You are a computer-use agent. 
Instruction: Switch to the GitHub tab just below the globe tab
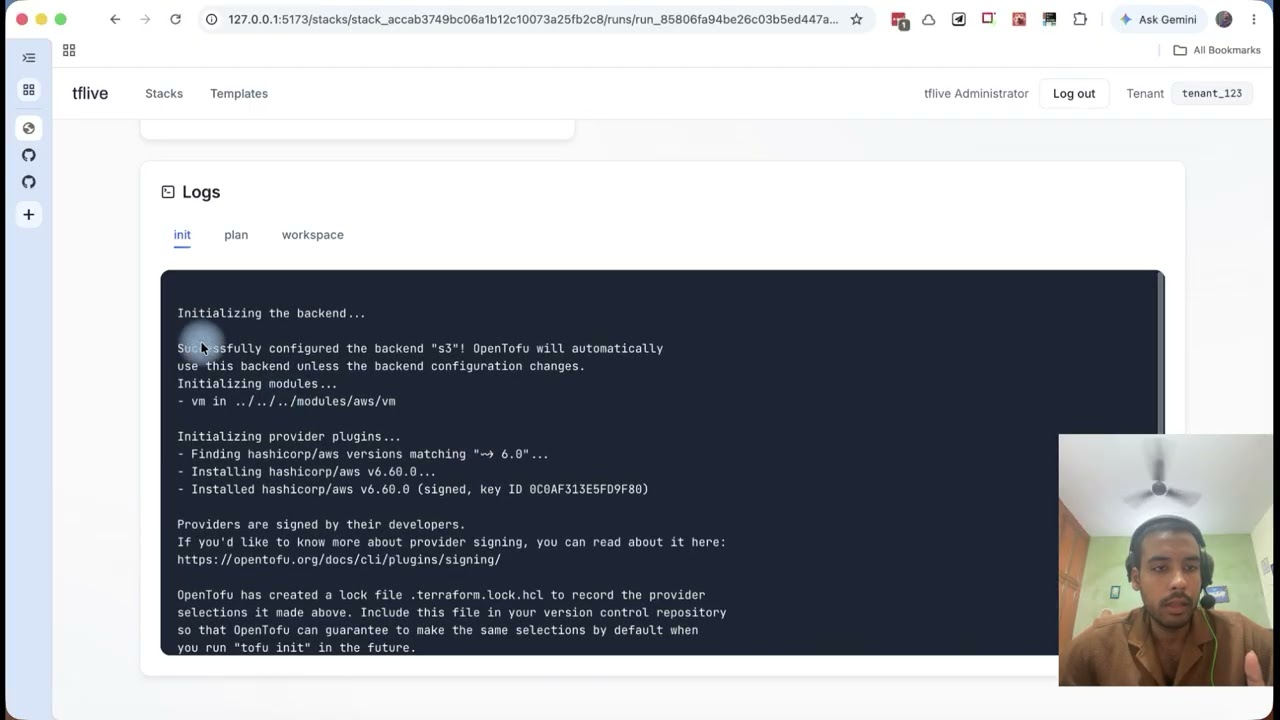tap(29, 155)
